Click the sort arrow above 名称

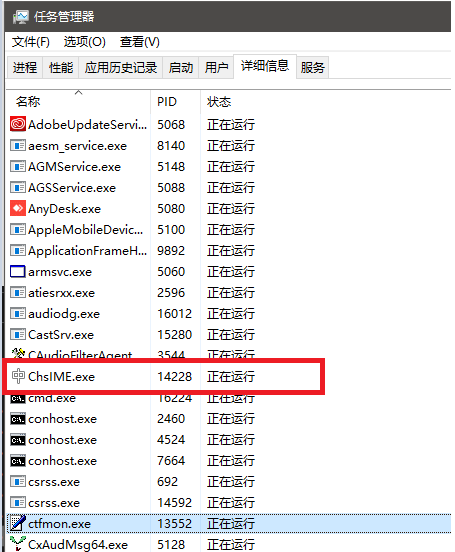(79, 93)
